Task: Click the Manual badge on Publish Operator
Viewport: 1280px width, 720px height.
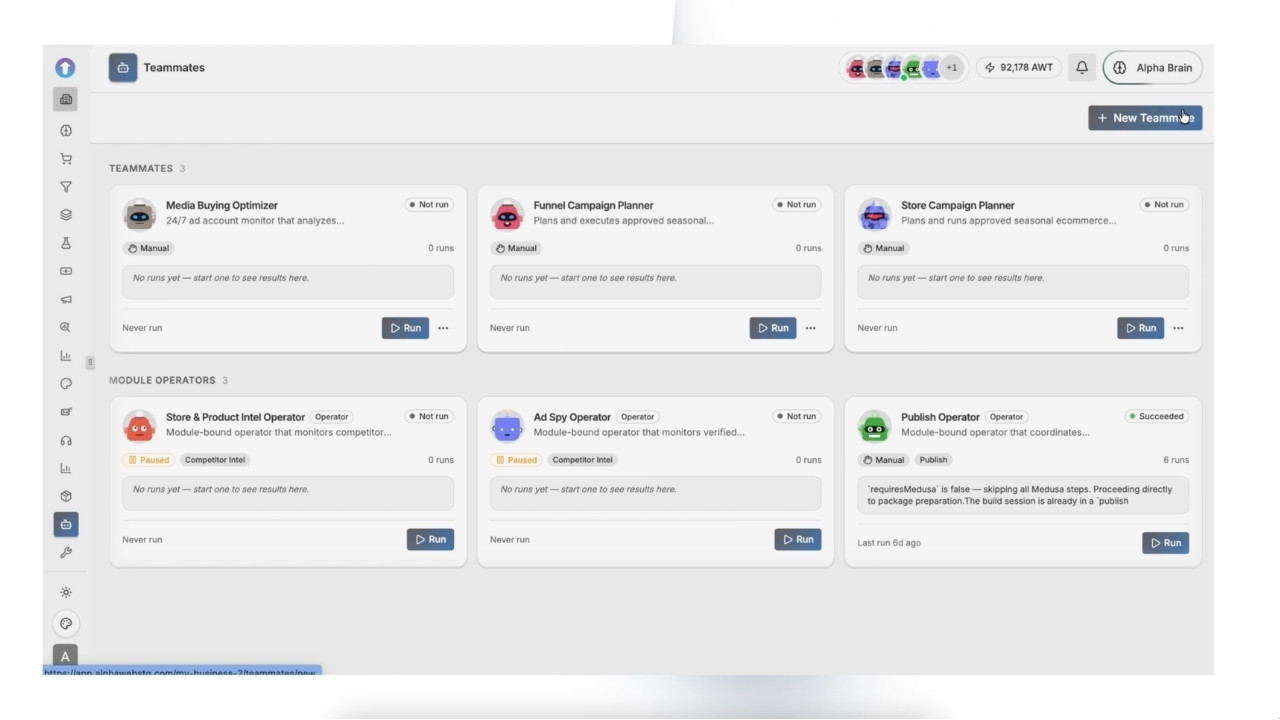Action: pos(884,460)
